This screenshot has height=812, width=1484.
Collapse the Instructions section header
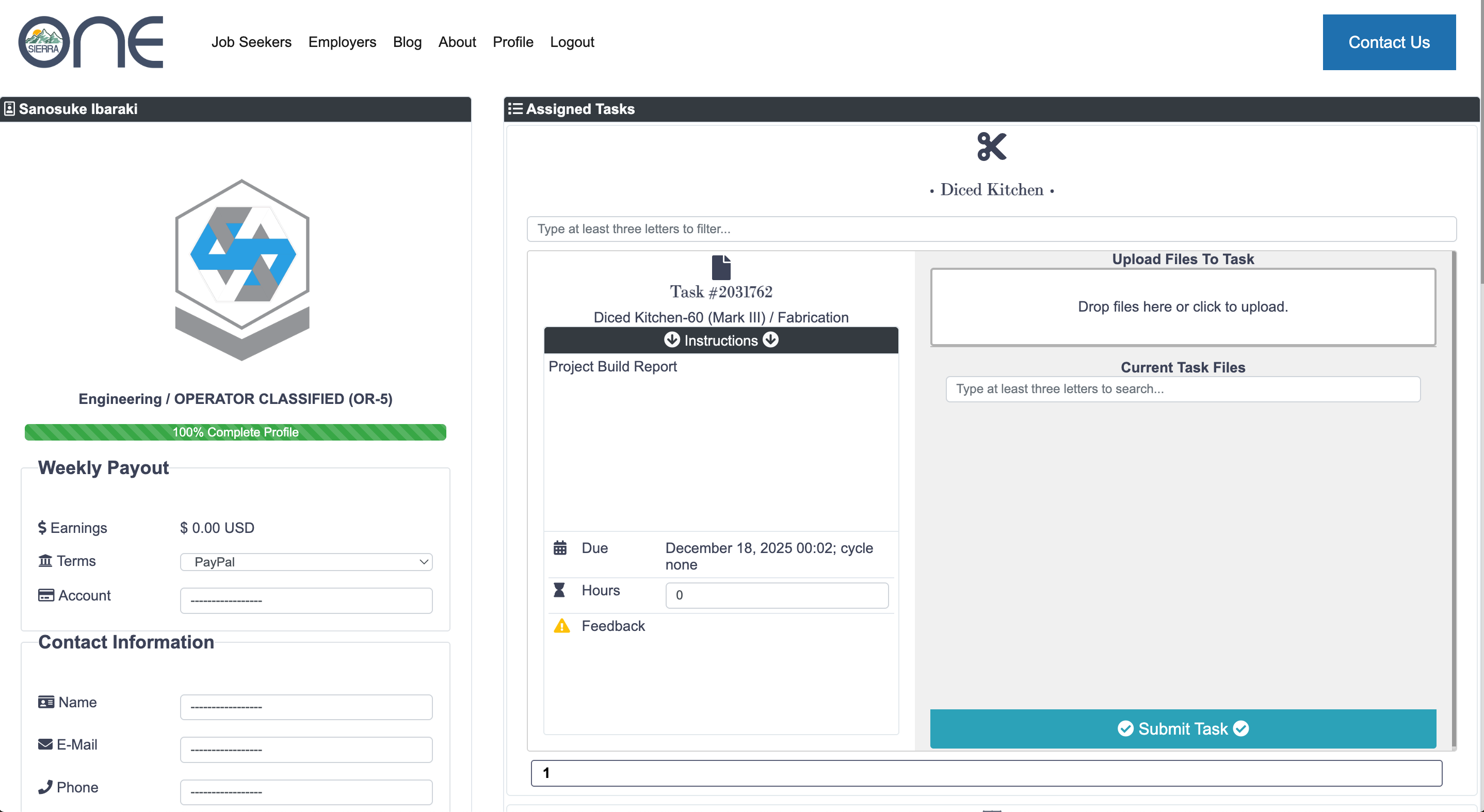point(721,340)
